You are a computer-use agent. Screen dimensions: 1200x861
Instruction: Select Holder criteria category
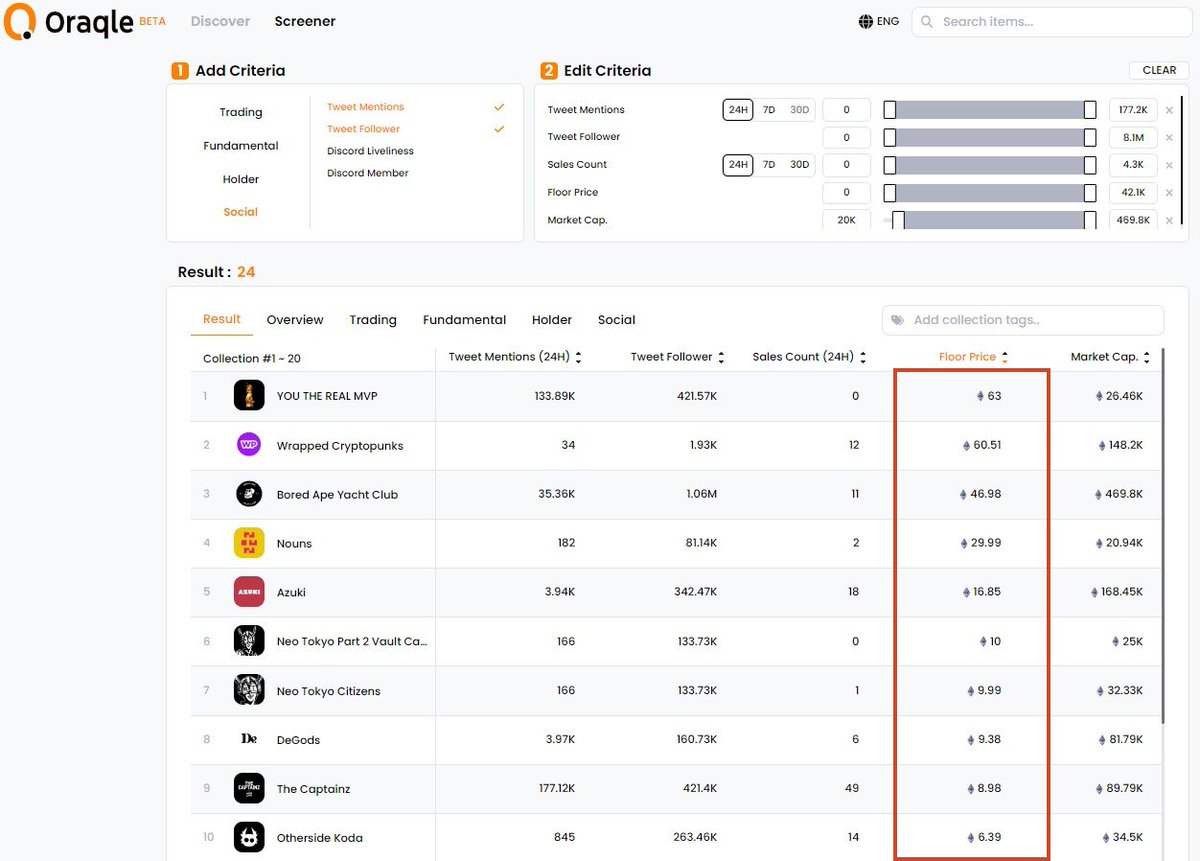[x=241, y=179]
